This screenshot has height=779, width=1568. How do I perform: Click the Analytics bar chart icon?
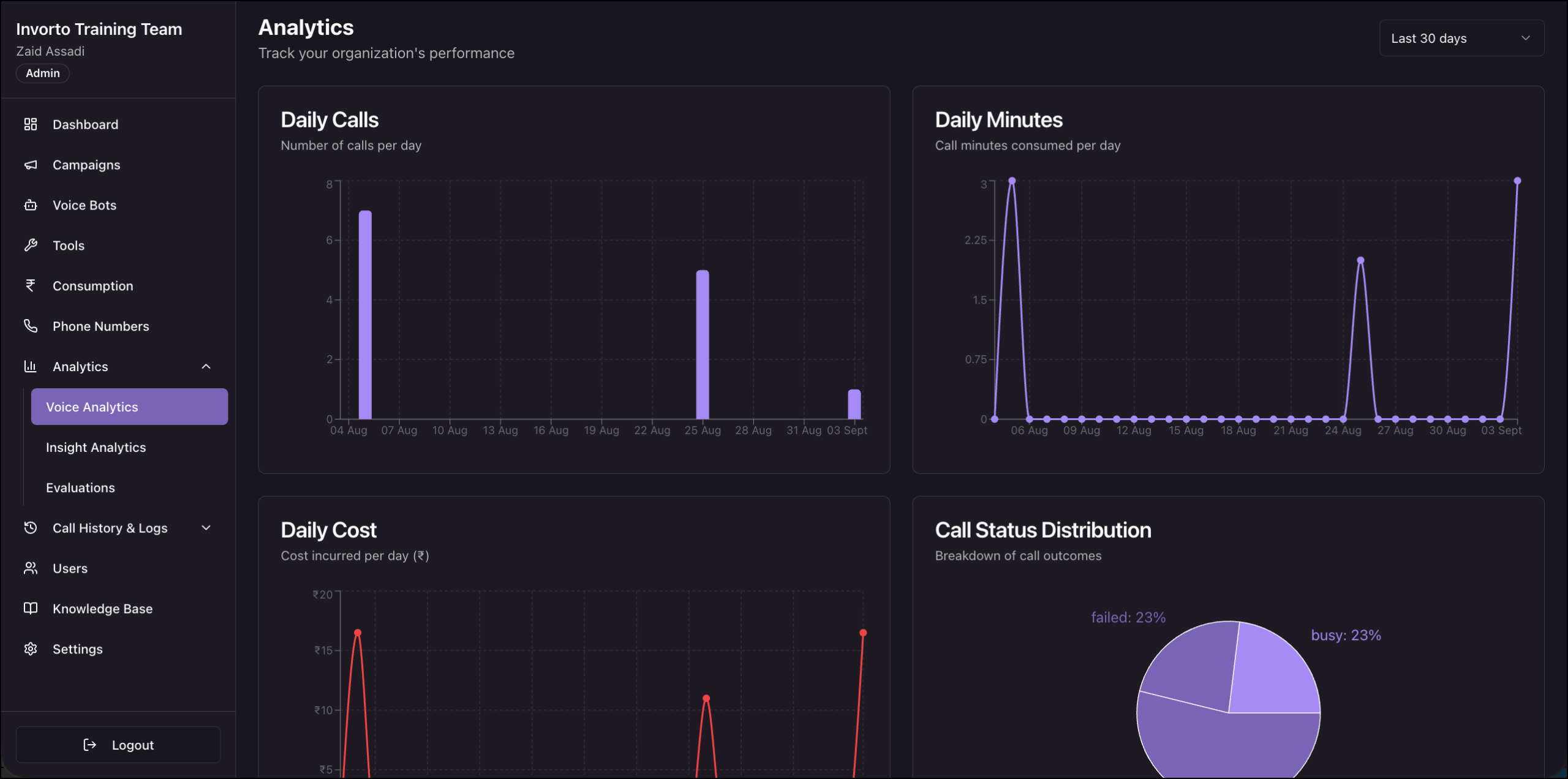tap(31, 366)
